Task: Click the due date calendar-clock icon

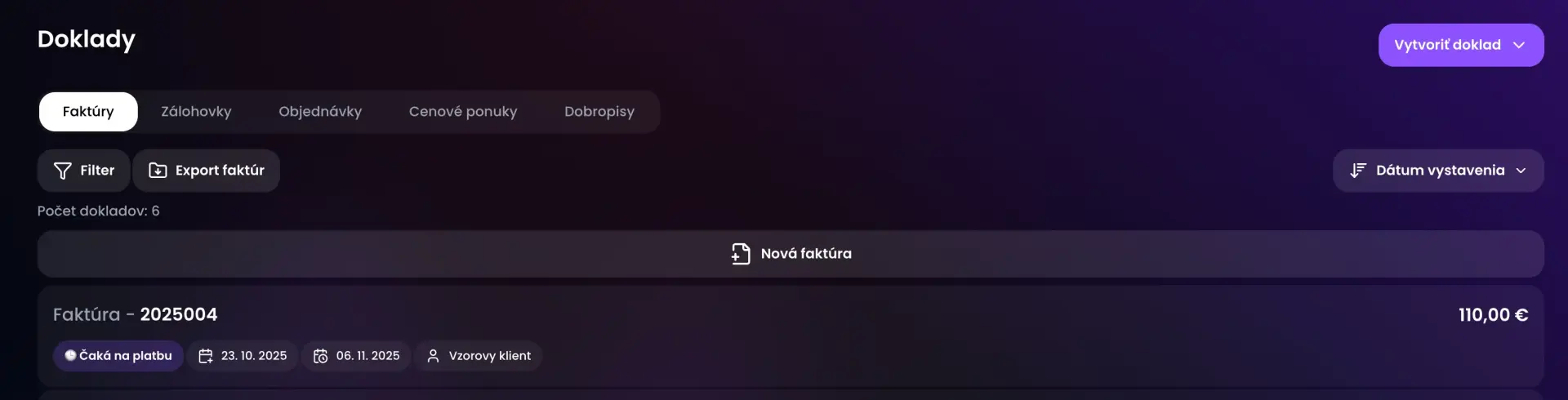Action: pyautogui.click(x=321, y=356)
